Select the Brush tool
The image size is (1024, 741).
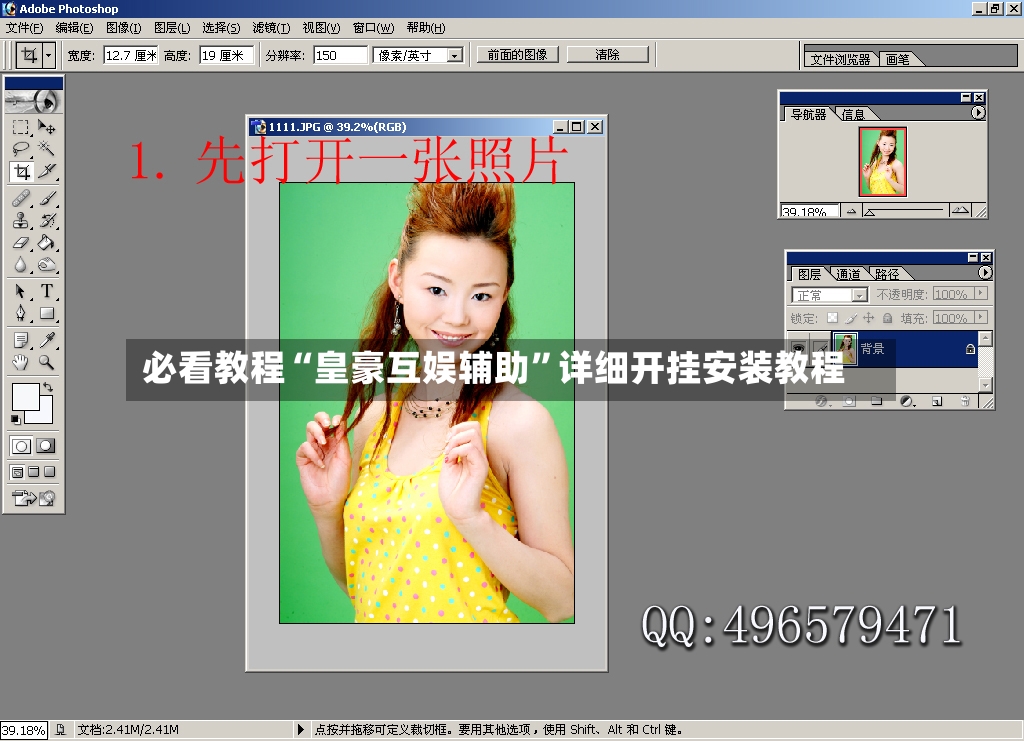click(46, 198)
